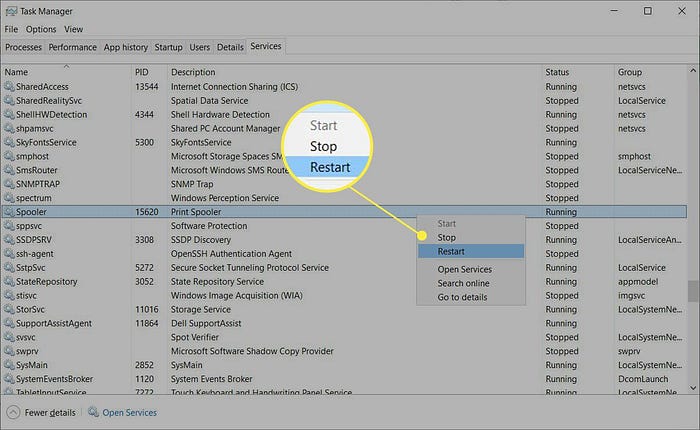Image resolution: width=700 pixels, height=430 pixels.
Task: Select the Services tab
Action: (x=266, y=46)
